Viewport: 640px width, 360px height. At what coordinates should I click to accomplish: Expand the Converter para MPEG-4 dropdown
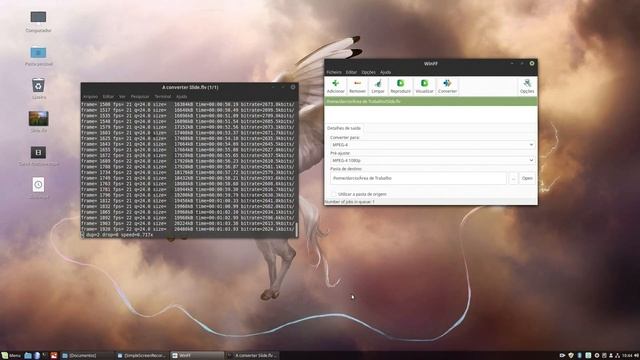[432, 145]
